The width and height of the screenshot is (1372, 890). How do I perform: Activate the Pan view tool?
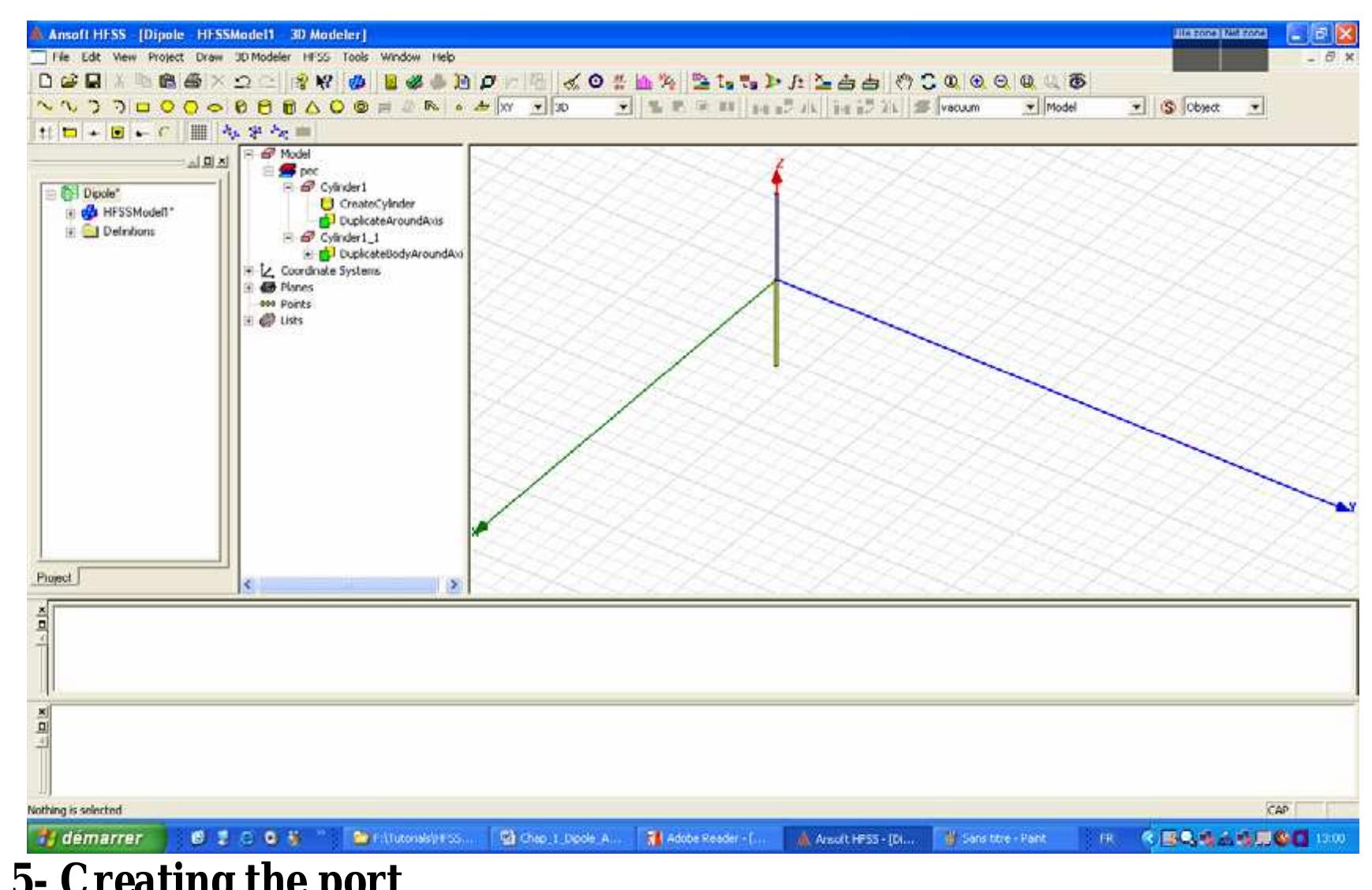(x=904, y=80)
